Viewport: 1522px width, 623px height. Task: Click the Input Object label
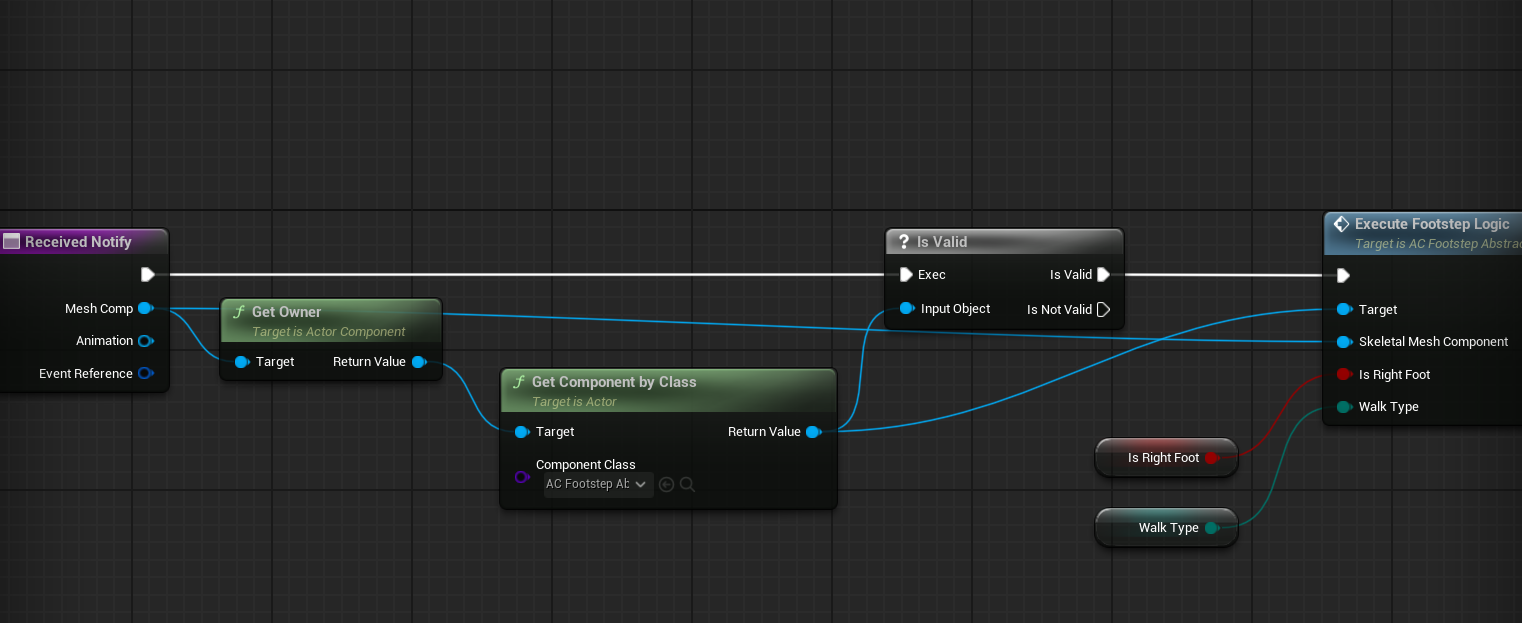[955, 308]
